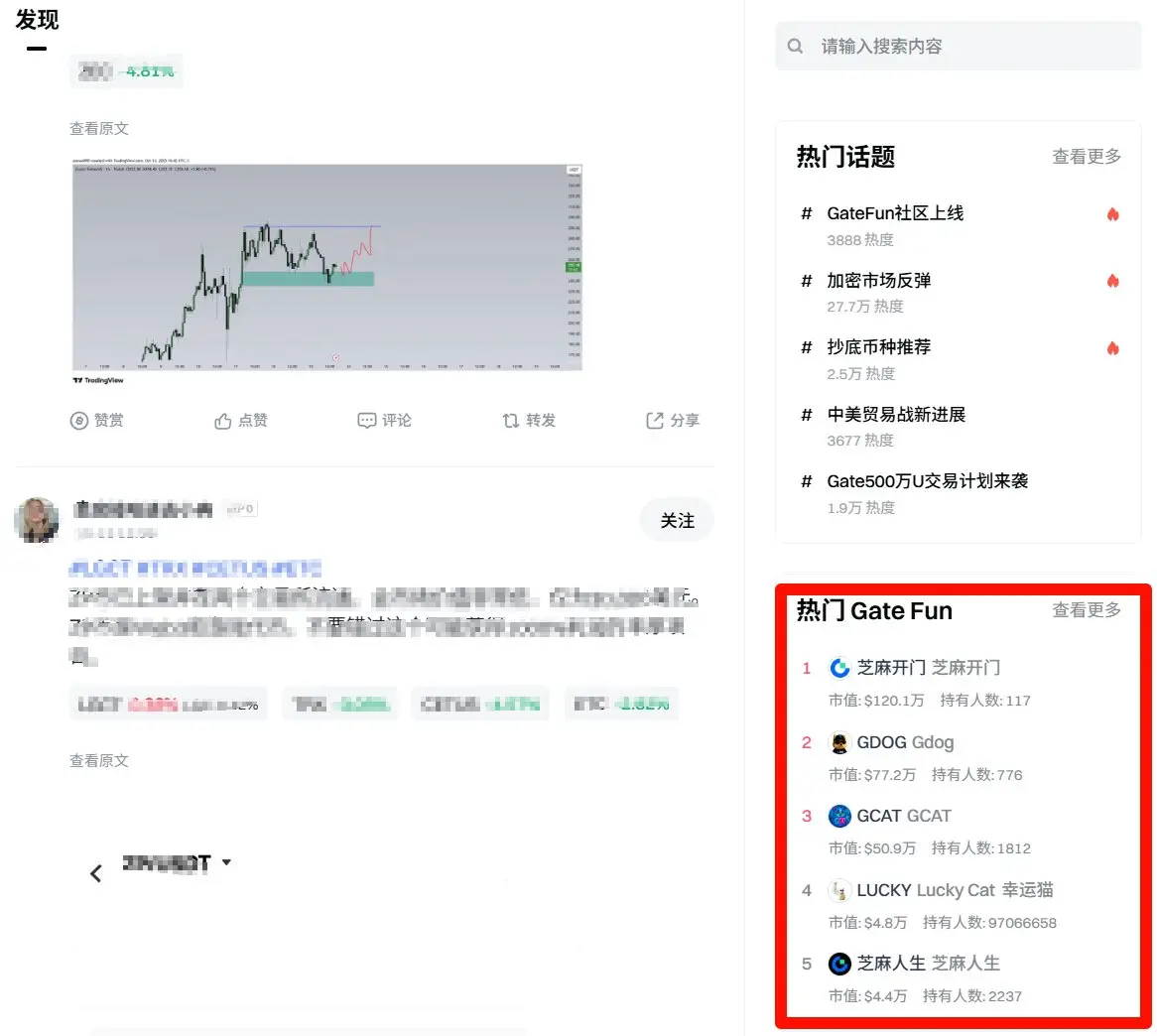Select the GDOG Gdog token name

(x=905, y=742)
